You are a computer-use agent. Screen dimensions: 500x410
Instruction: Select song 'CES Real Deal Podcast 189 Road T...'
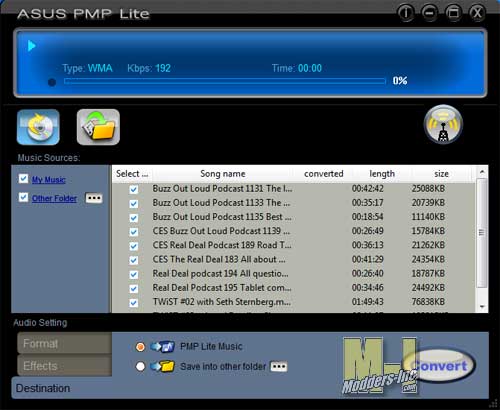coord(222,245)
